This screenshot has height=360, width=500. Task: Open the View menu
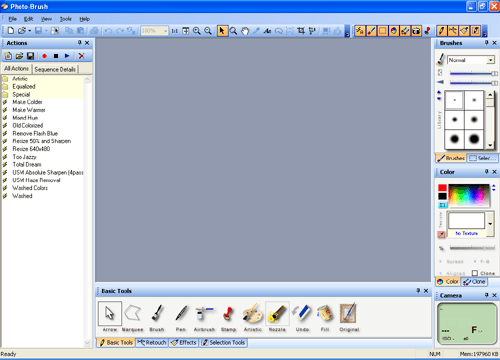46,19
